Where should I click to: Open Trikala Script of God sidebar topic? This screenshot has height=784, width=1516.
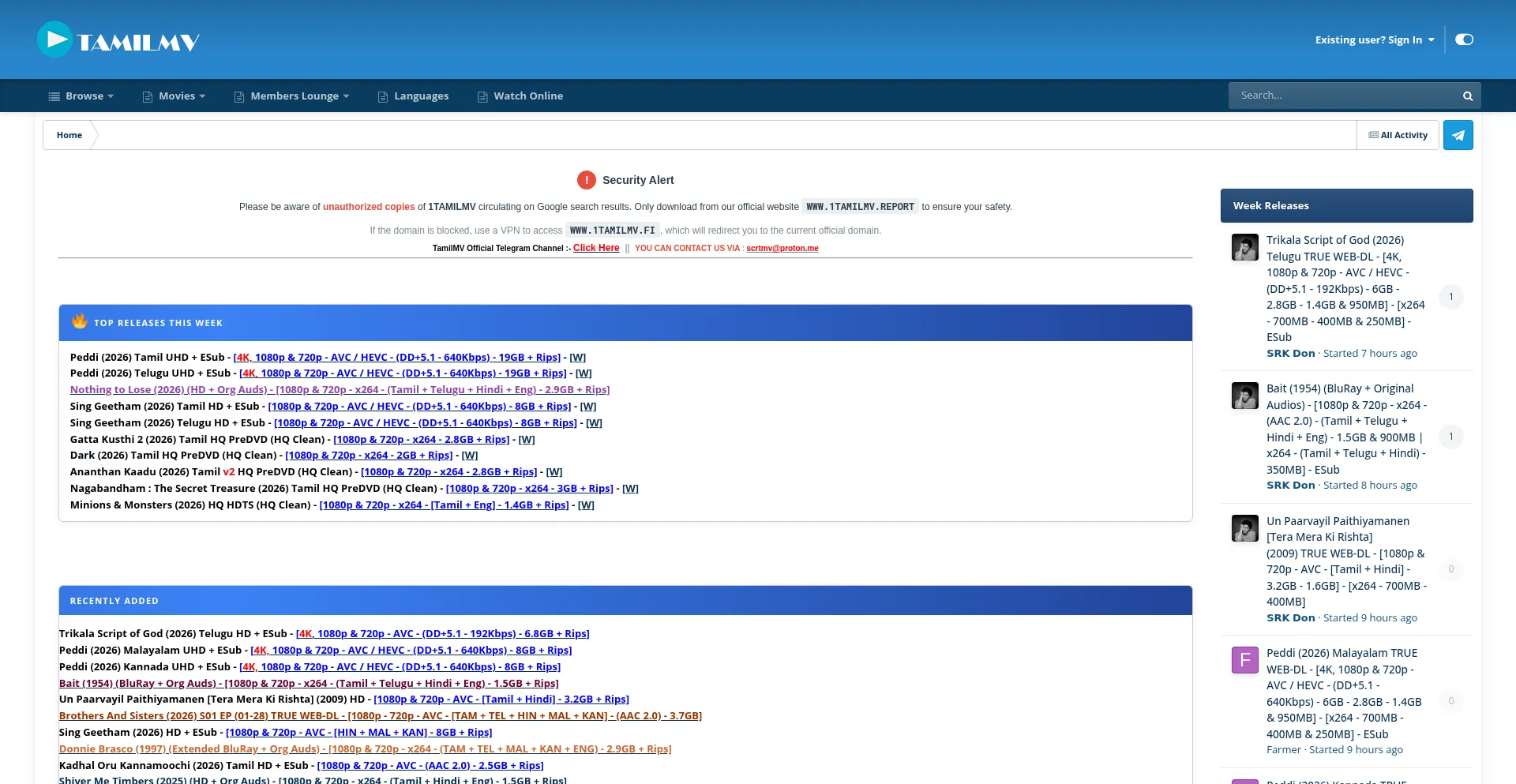click(x=1345, y=288)
